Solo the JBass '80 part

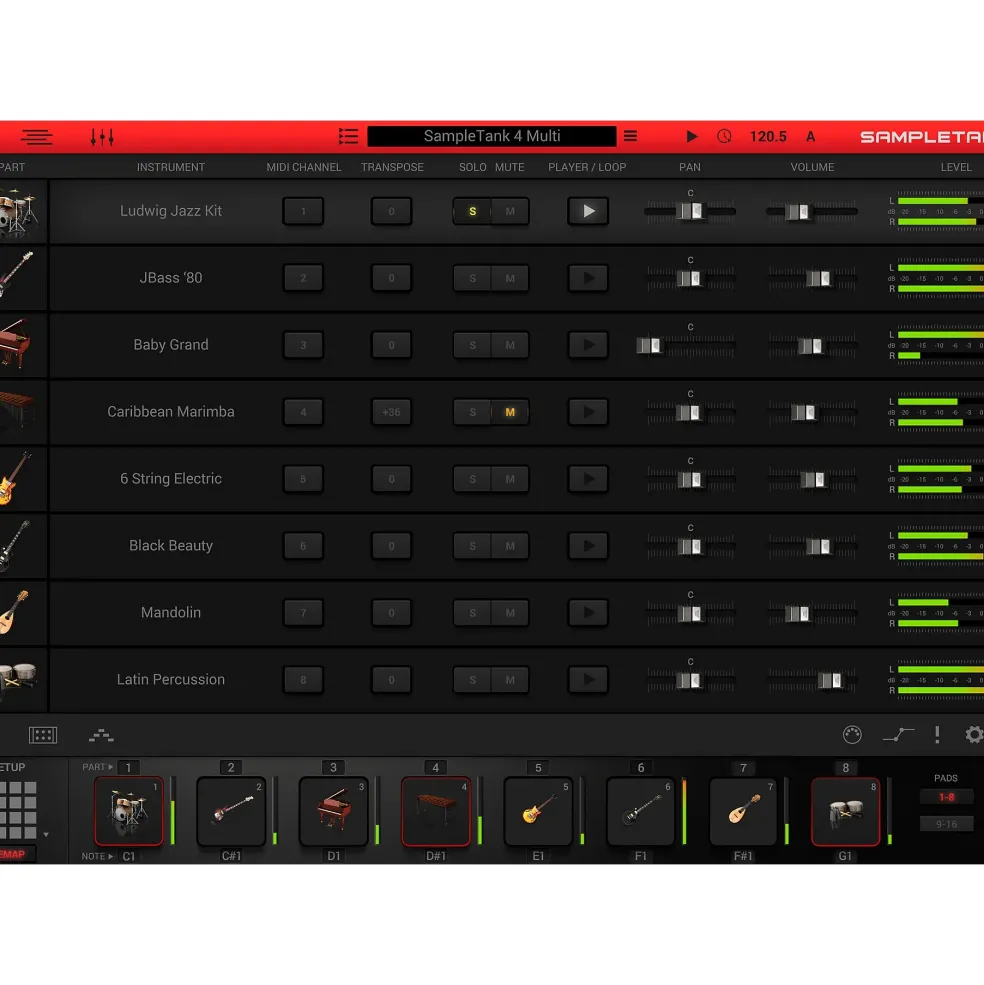tap(473, 278)
